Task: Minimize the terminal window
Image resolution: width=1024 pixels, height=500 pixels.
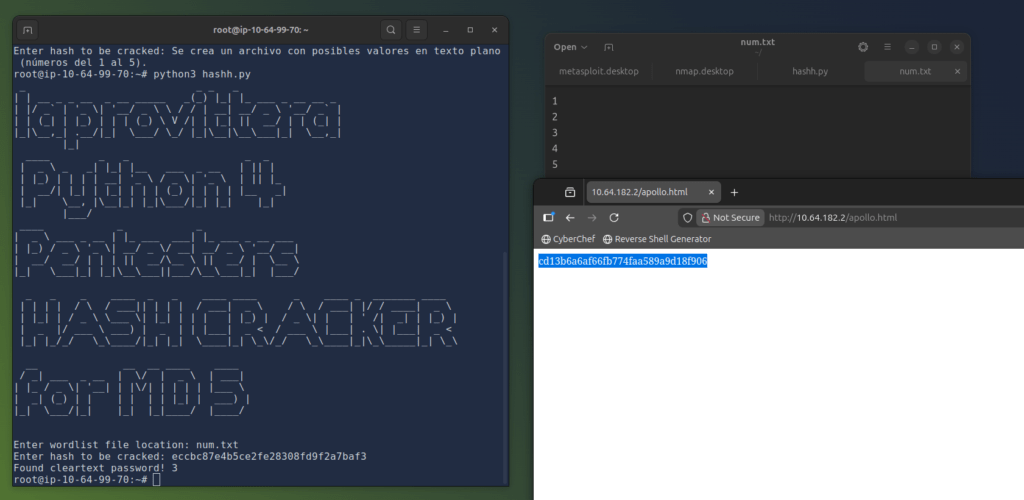Action: tap(445, 30)
